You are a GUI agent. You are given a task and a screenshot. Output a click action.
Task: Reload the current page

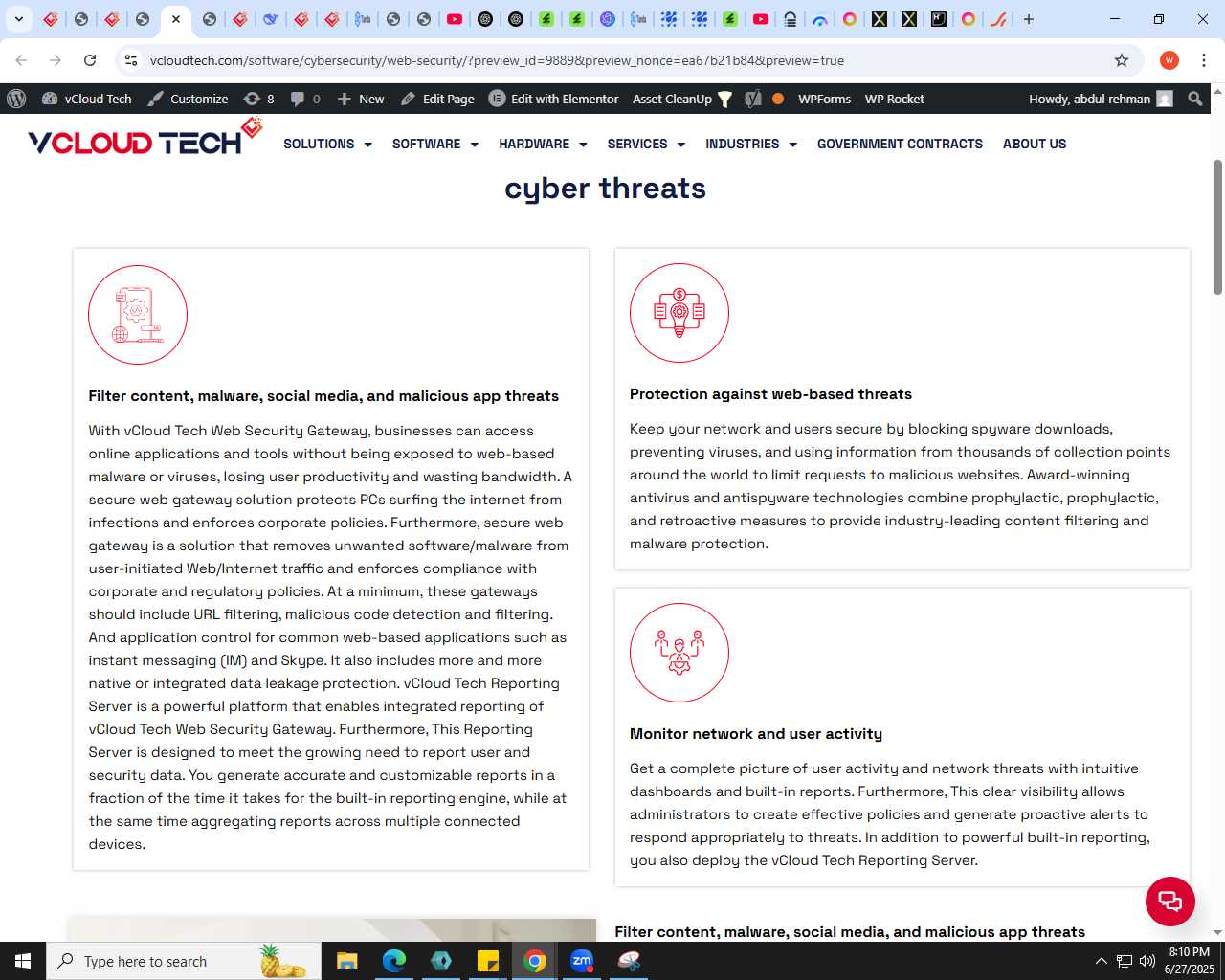[x=90, y=60]
